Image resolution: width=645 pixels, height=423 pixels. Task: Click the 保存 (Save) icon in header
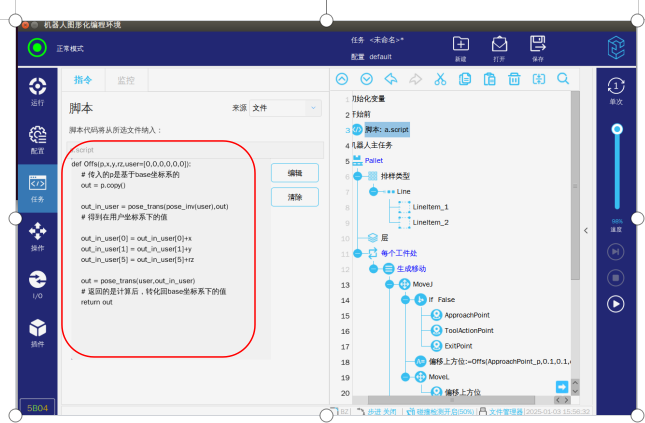[x=537, y=47]
